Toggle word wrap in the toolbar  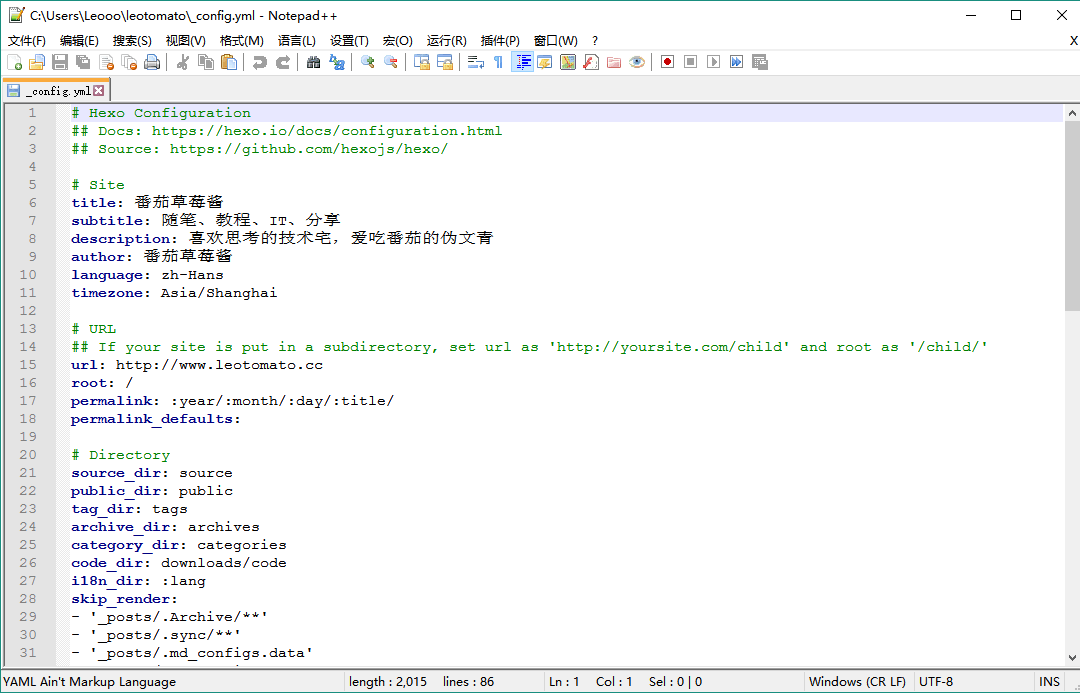(x=476, y=62)
